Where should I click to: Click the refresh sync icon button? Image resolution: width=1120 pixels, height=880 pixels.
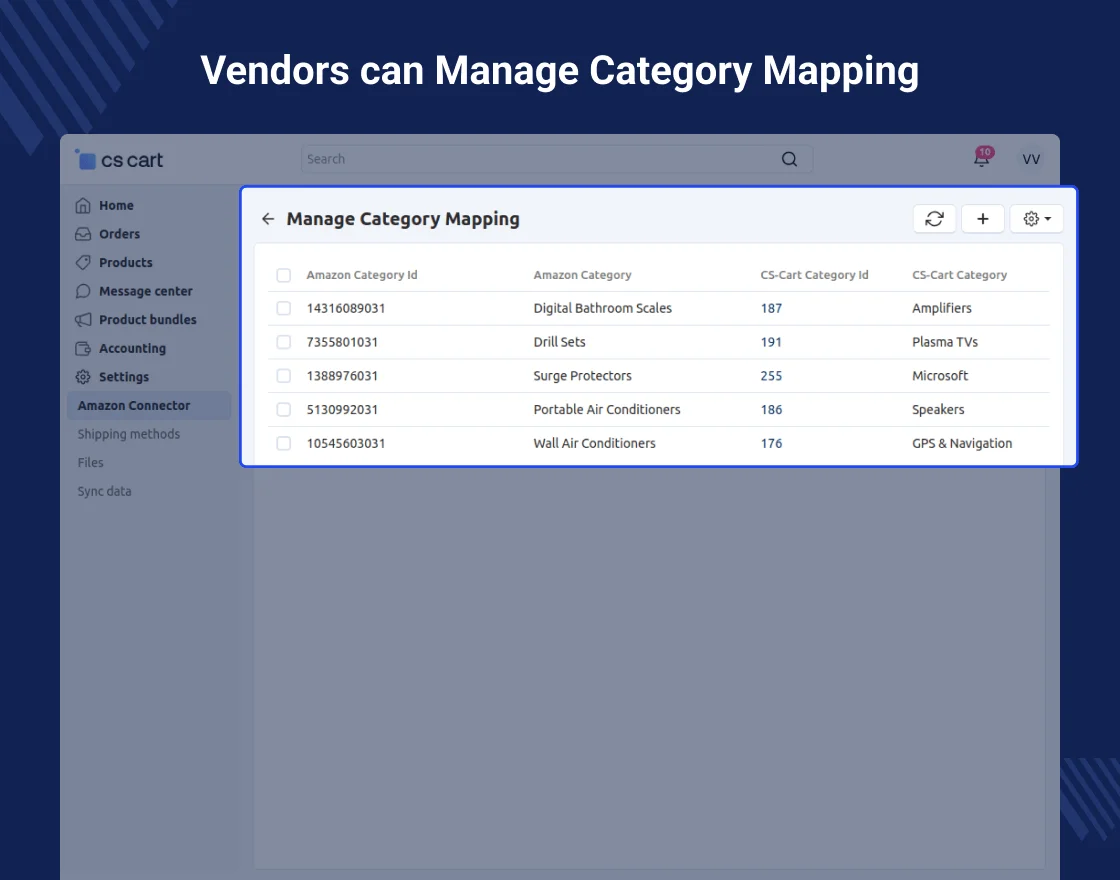(934, 219)
